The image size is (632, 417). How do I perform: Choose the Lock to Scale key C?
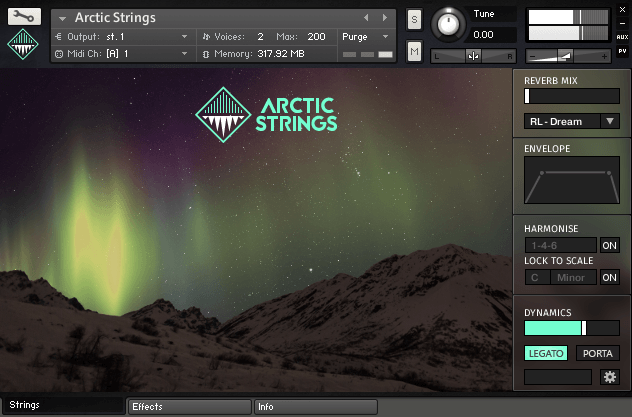tap(537, 277)
